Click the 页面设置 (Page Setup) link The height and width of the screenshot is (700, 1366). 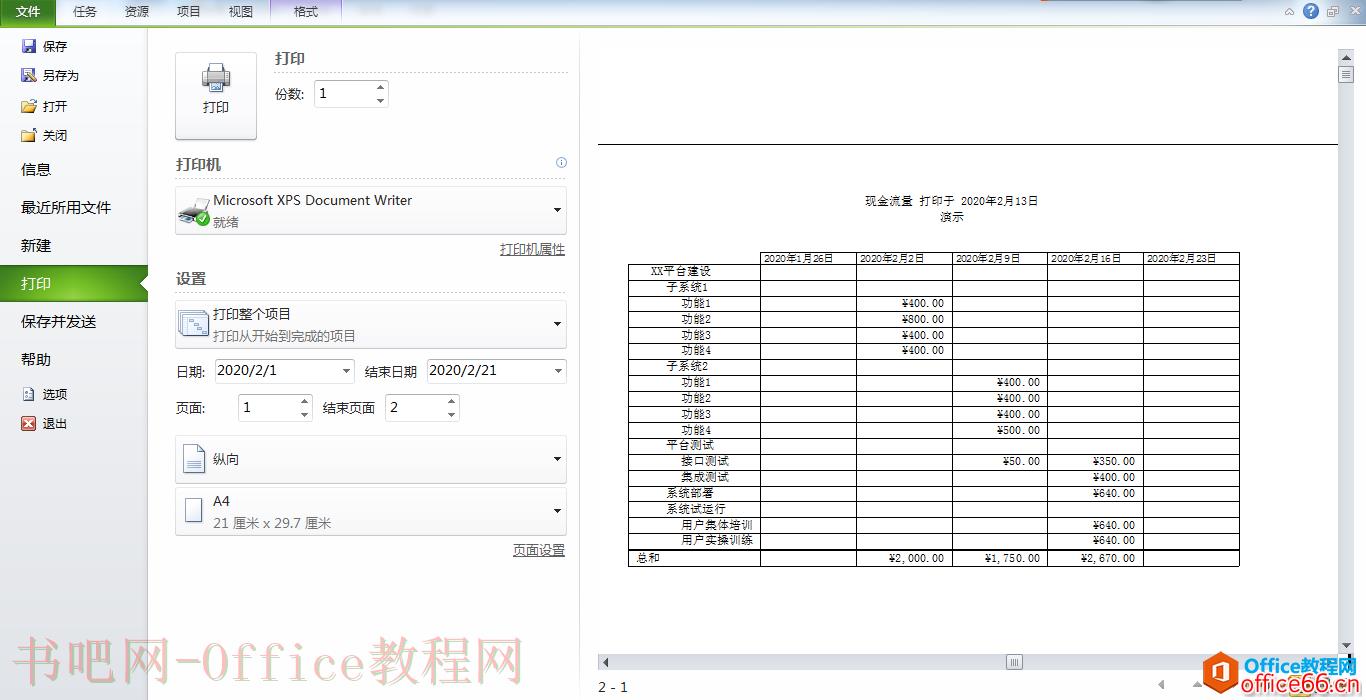click(x=539, y=550)
